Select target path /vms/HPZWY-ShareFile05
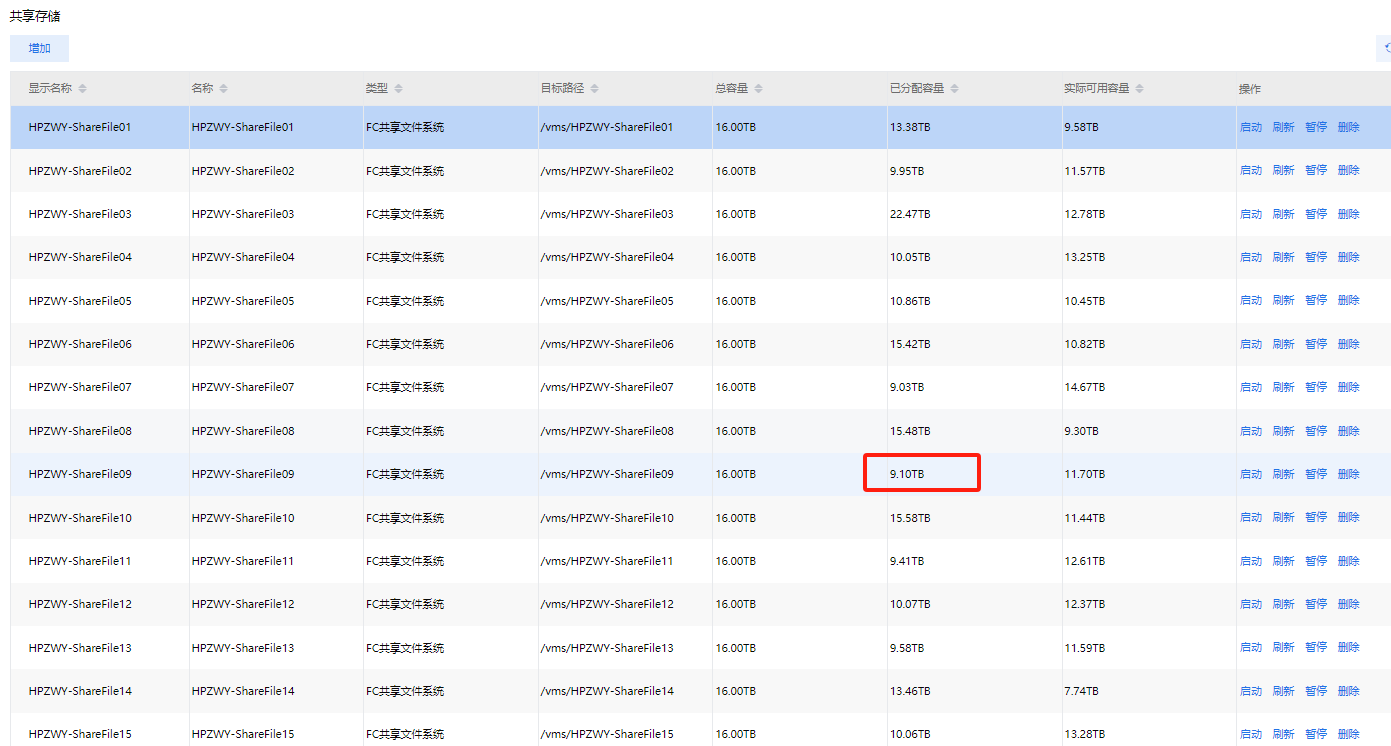The height and width of the screenshot is (746, 1391). 607,301
